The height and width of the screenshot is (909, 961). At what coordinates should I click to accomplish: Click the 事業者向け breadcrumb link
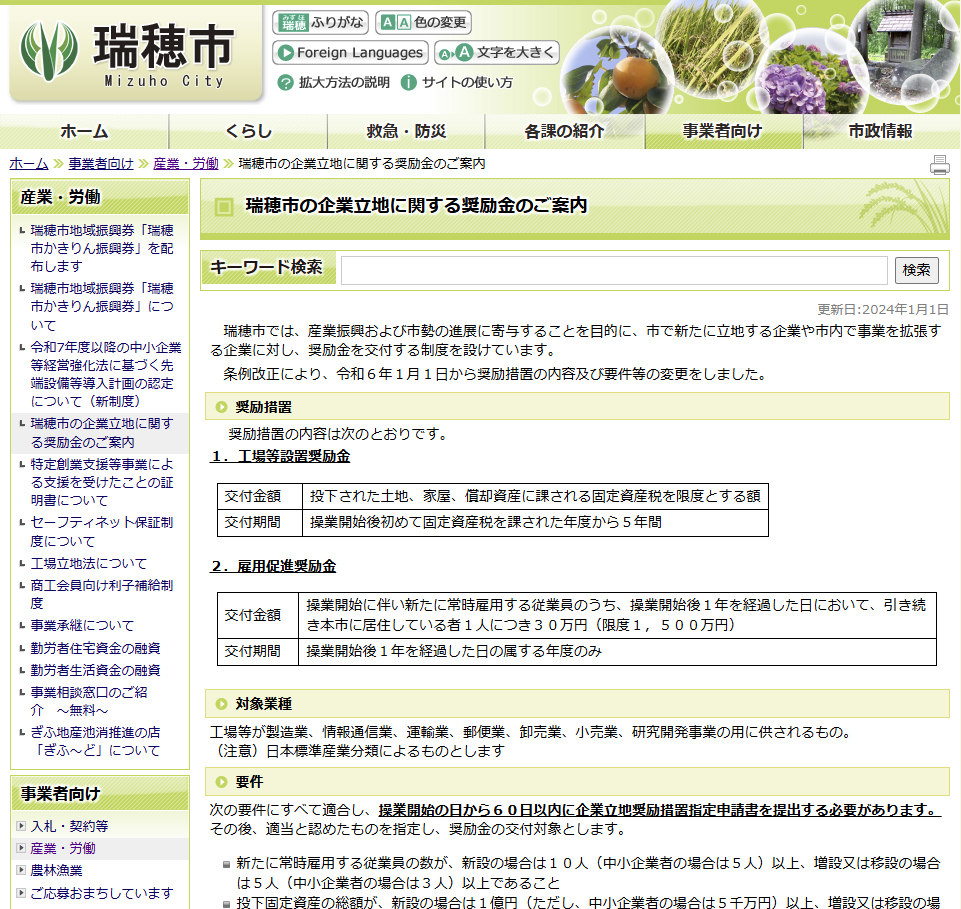click(101, 164)
